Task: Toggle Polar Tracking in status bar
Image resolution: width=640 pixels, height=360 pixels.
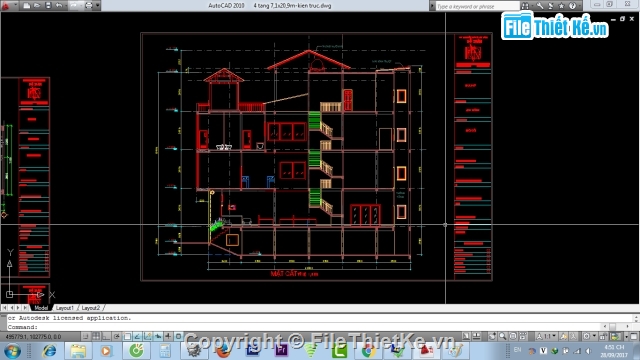Action: tap(117, 336)
